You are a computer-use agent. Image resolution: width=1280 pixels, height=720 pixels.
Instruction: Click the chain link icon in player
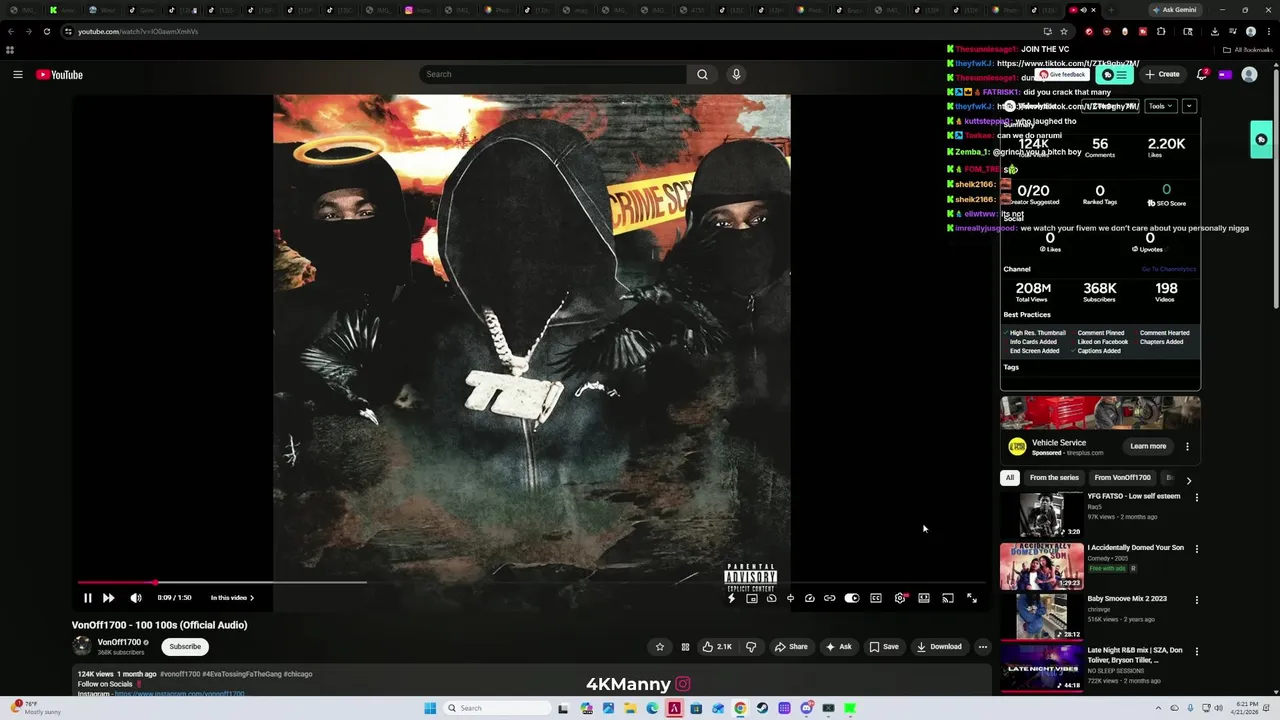click(829, 598)
